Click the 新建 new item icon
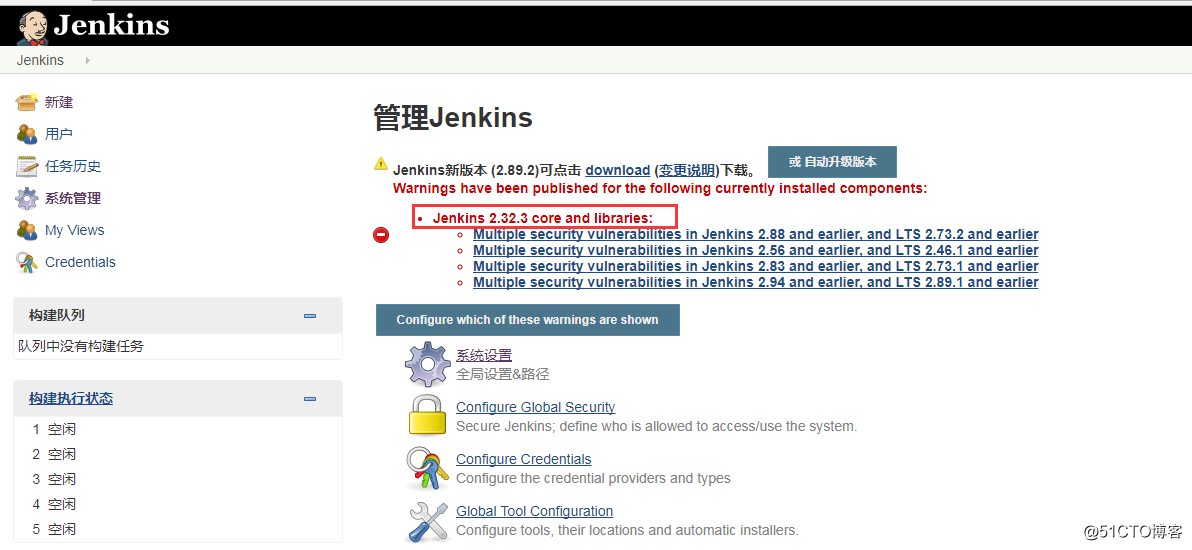The image size is (1192, 550). click(27, 102)
